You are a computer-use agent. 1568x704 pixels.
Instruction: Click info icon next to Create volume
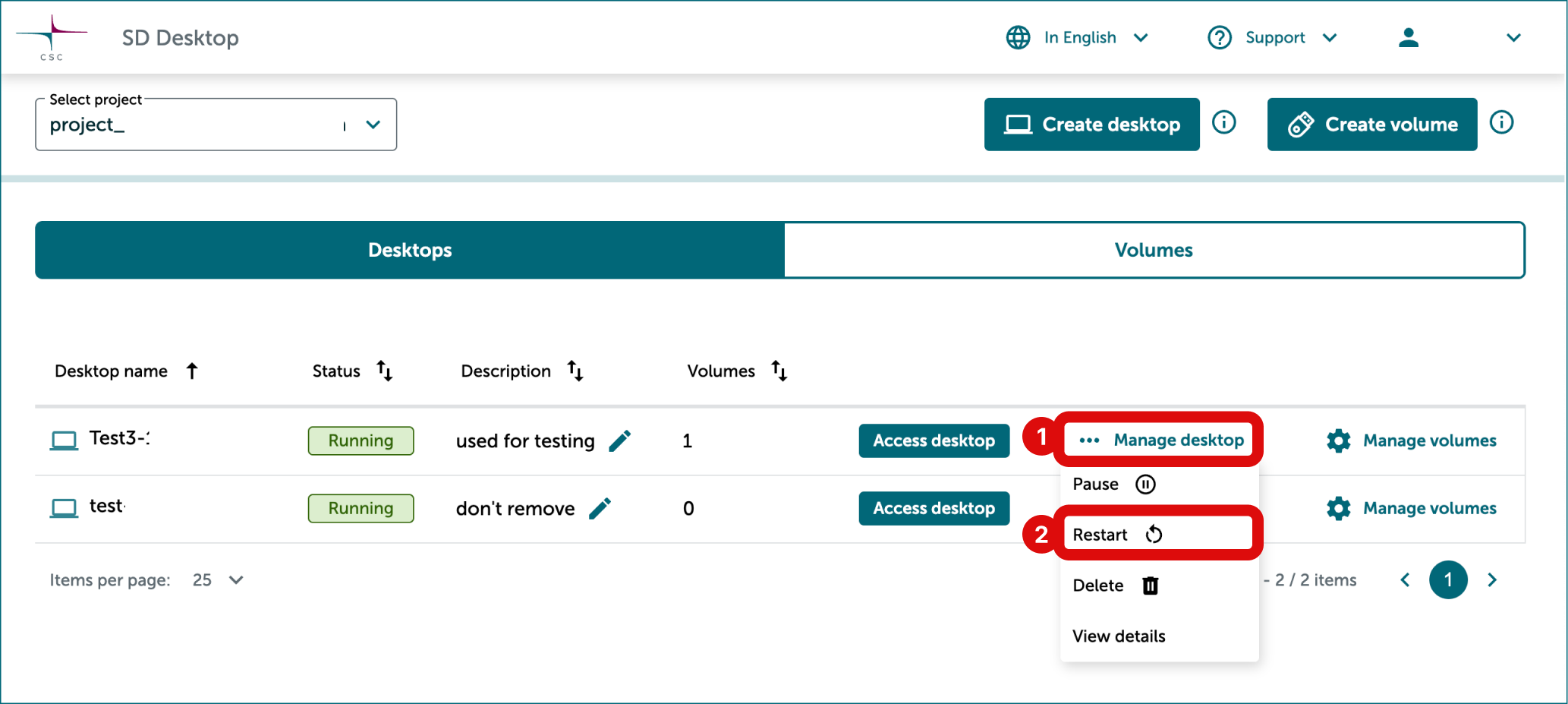[x=1501, y=122]
